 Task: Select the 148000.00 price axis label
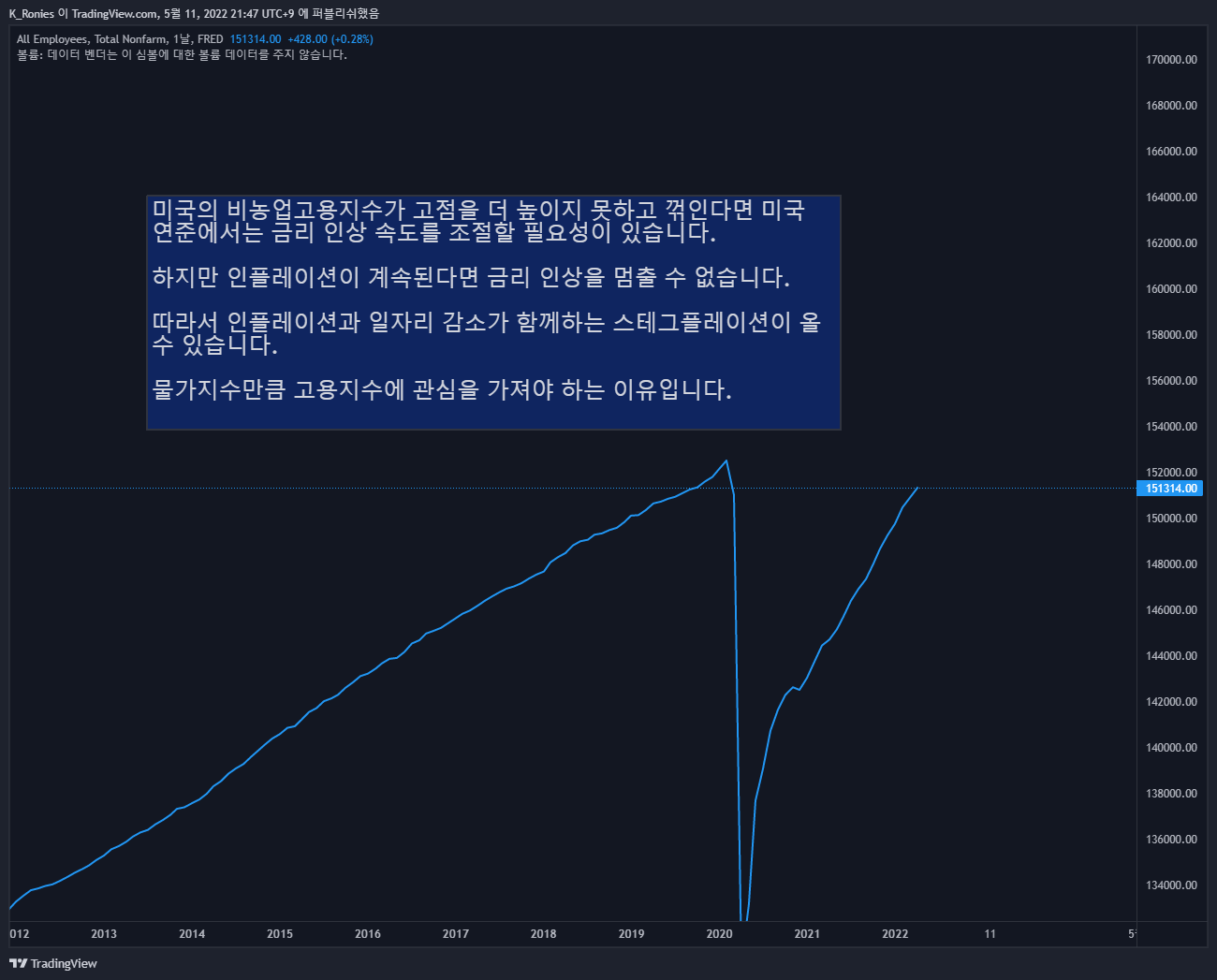coord(1171,564)
